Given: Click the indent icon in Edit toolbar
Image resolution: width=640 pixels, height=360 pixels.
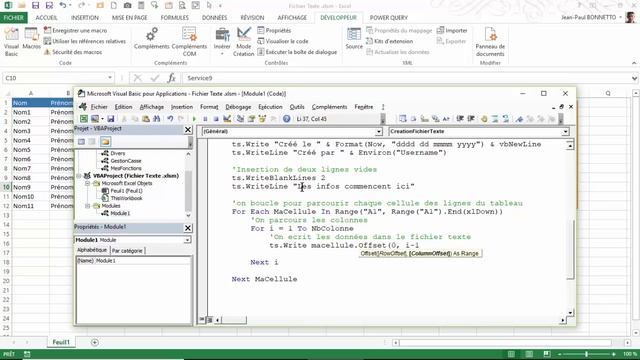Looking at the screenshot, I should [460, 119].
